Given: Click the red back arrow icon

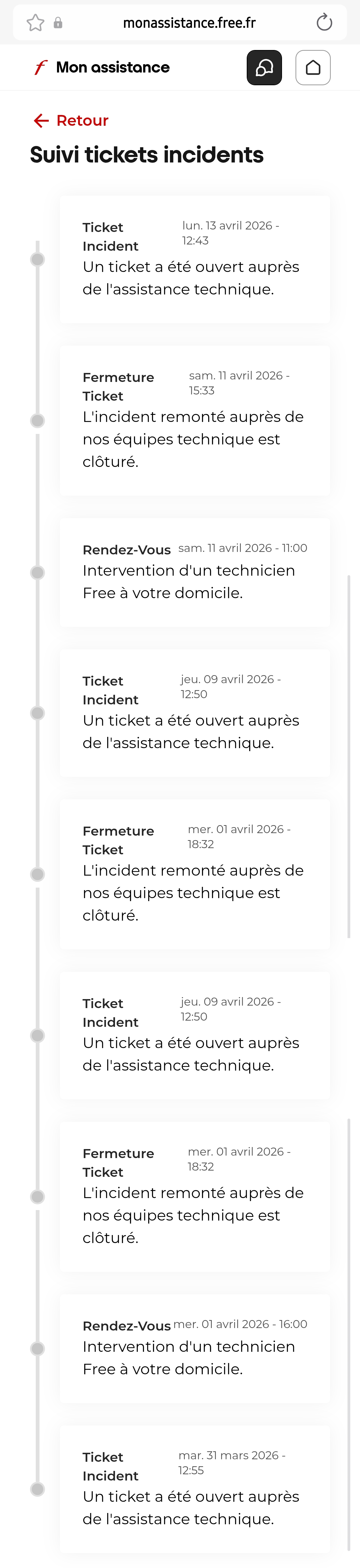Looking at the screenshot, I should (x=41, y=120).
